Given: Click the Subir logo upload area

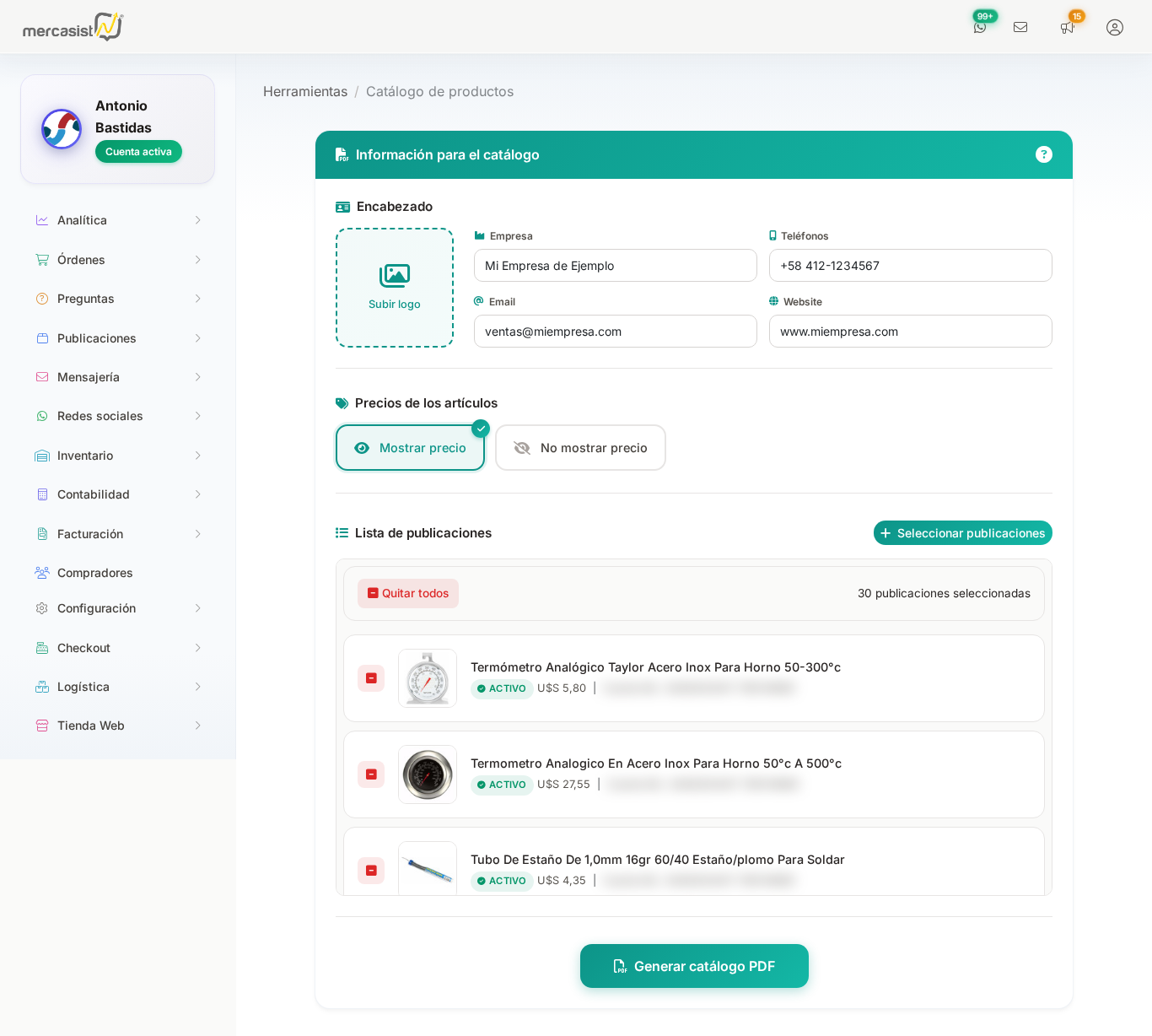Looking at the screenshot, I should coord(395,288).
